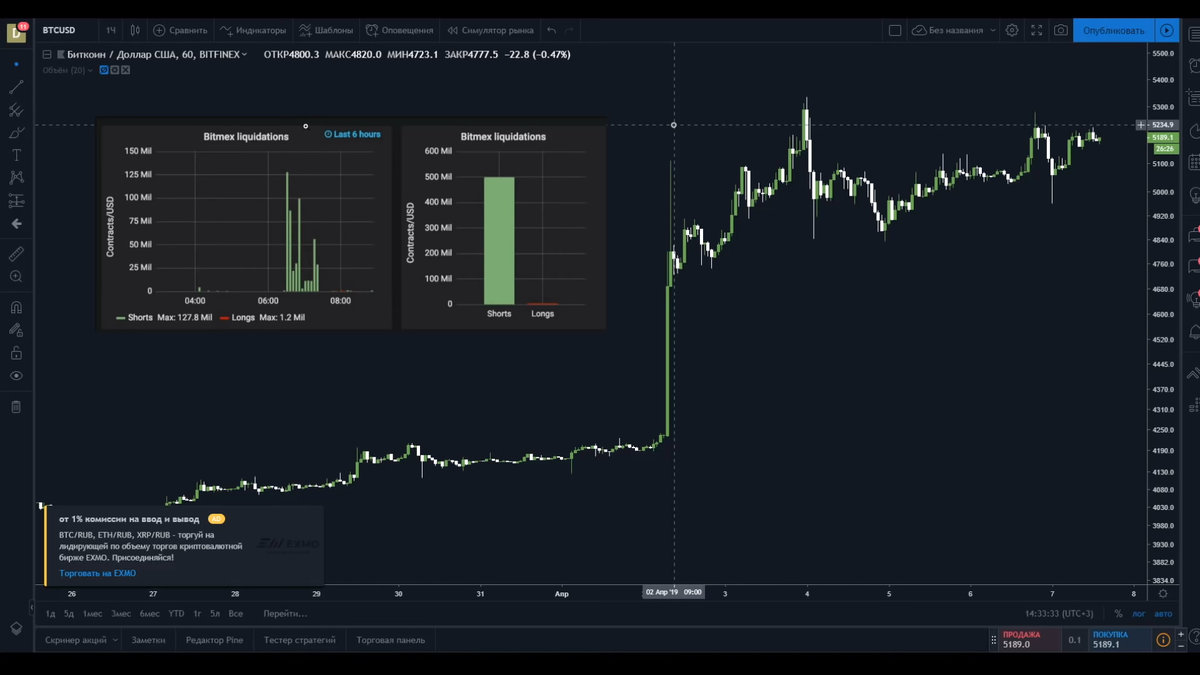Open the chart layout square icon
This screenshot has width=1200, height=675.
(x=895, y=30)
